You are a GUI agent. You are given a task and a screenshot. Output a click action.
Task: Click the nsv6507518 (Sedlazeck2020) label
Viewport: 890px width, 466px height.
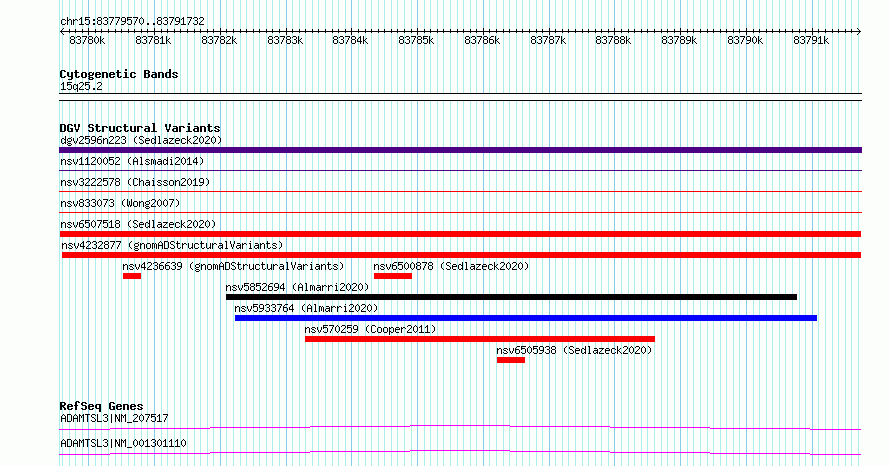tap(138, 224)
